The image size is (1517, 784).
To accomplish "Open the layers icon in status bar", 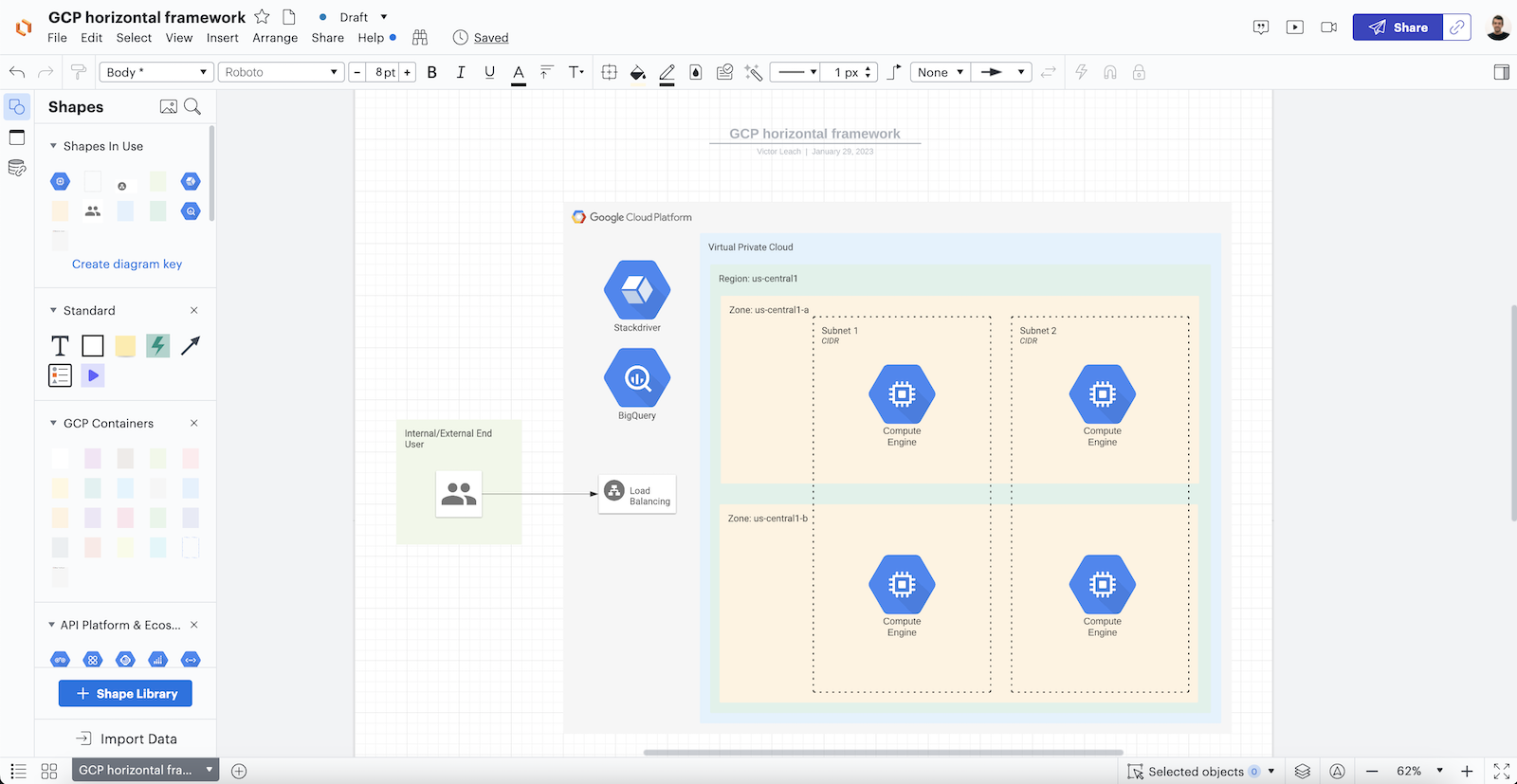I will pyautogui.click(x=1303, y=772).
